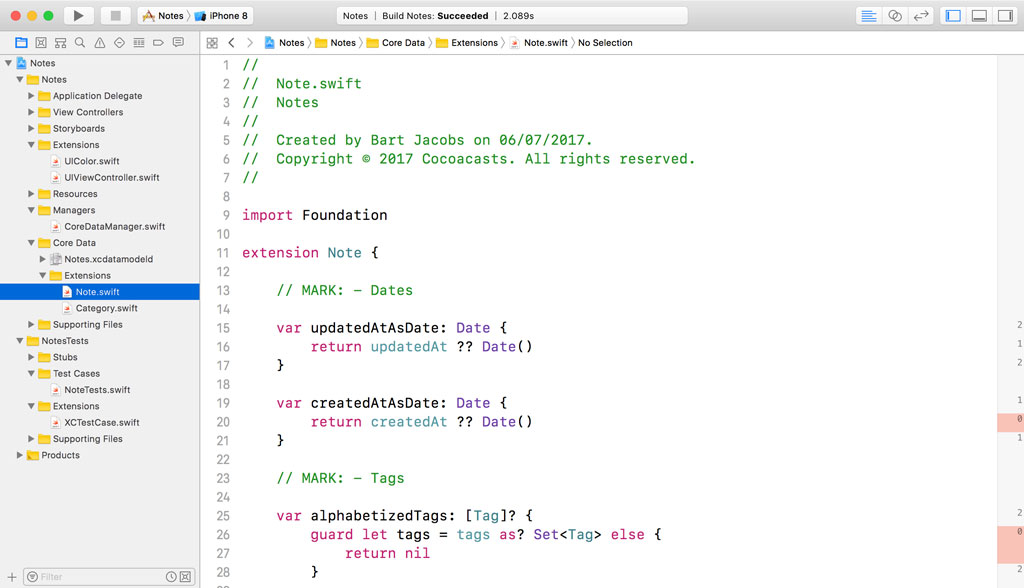Screen dimensions: 1024x588
Task: Run the Notes scheme with the play button
Action: coord(78,15)
